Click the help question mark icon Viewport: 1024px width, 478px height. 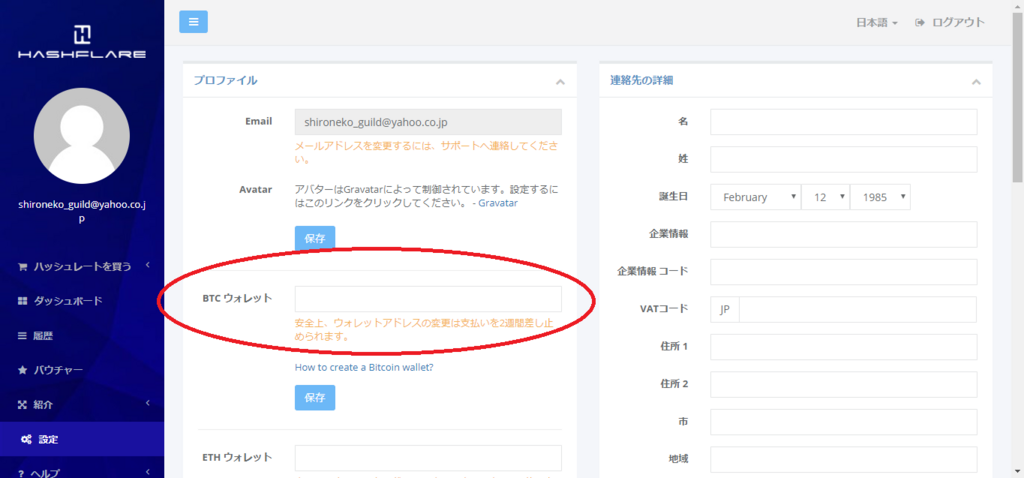(x=22, y=473)
